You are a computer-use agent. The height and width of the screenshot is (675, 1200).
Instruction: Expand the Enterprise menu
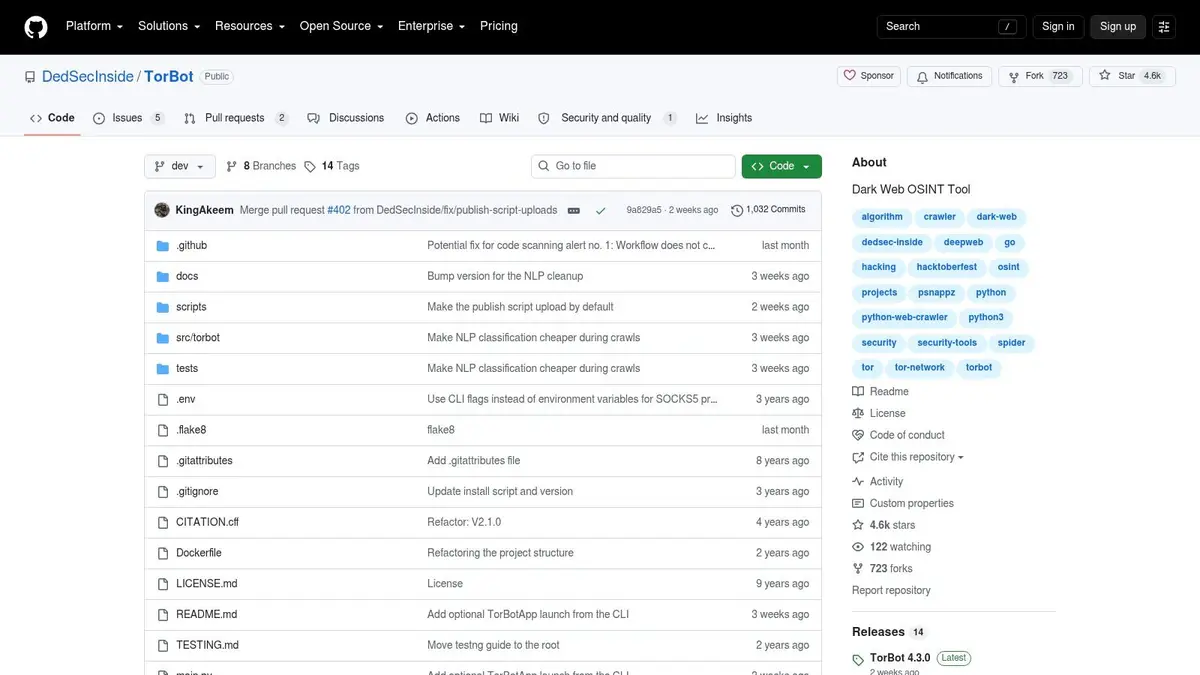click(432, 26)
